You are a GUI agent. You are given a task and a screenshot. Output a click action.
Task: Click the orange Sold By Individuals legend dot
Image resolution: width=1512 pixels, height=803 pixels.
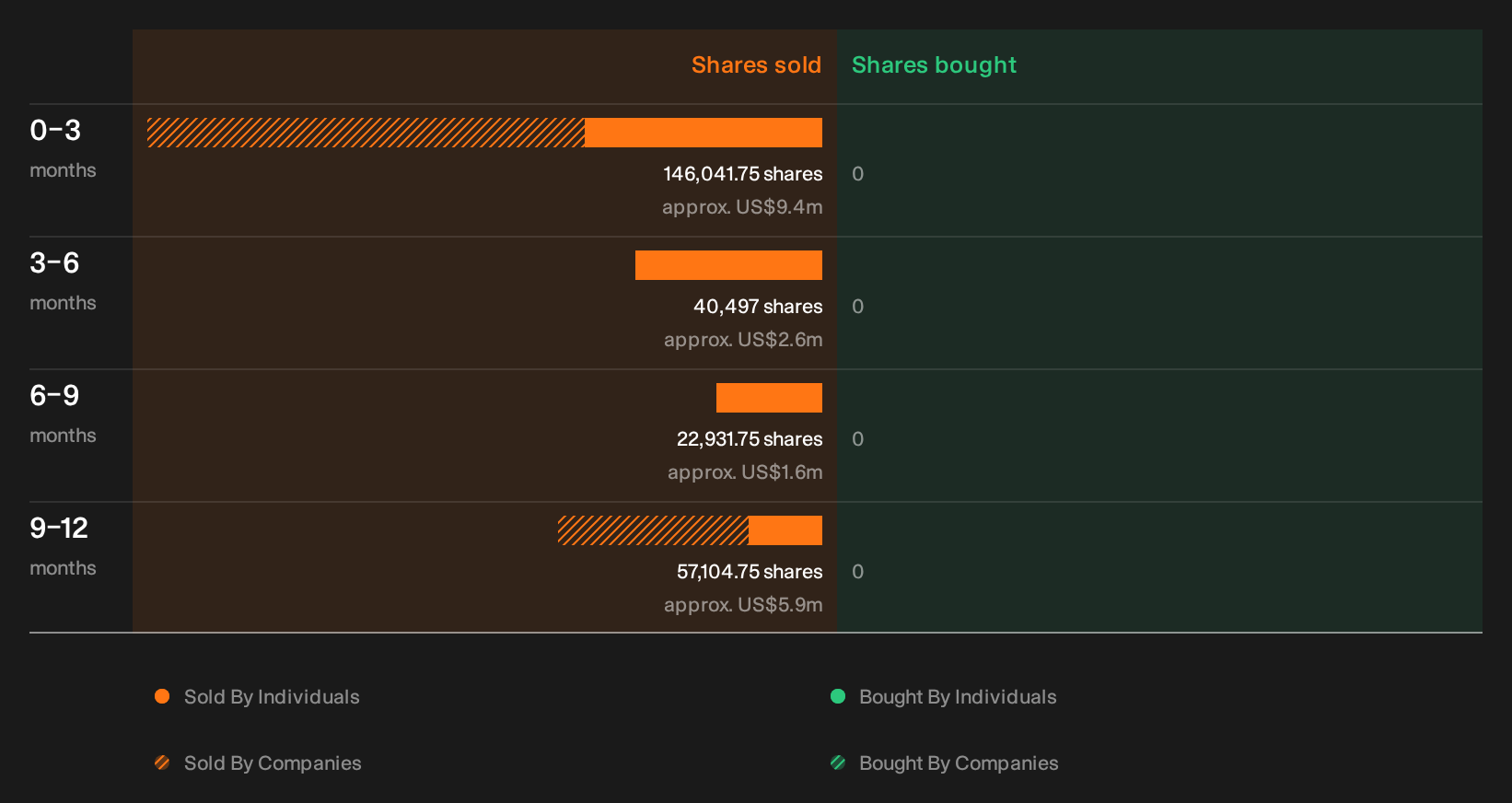pyautogui.click(x=162, y=696)
